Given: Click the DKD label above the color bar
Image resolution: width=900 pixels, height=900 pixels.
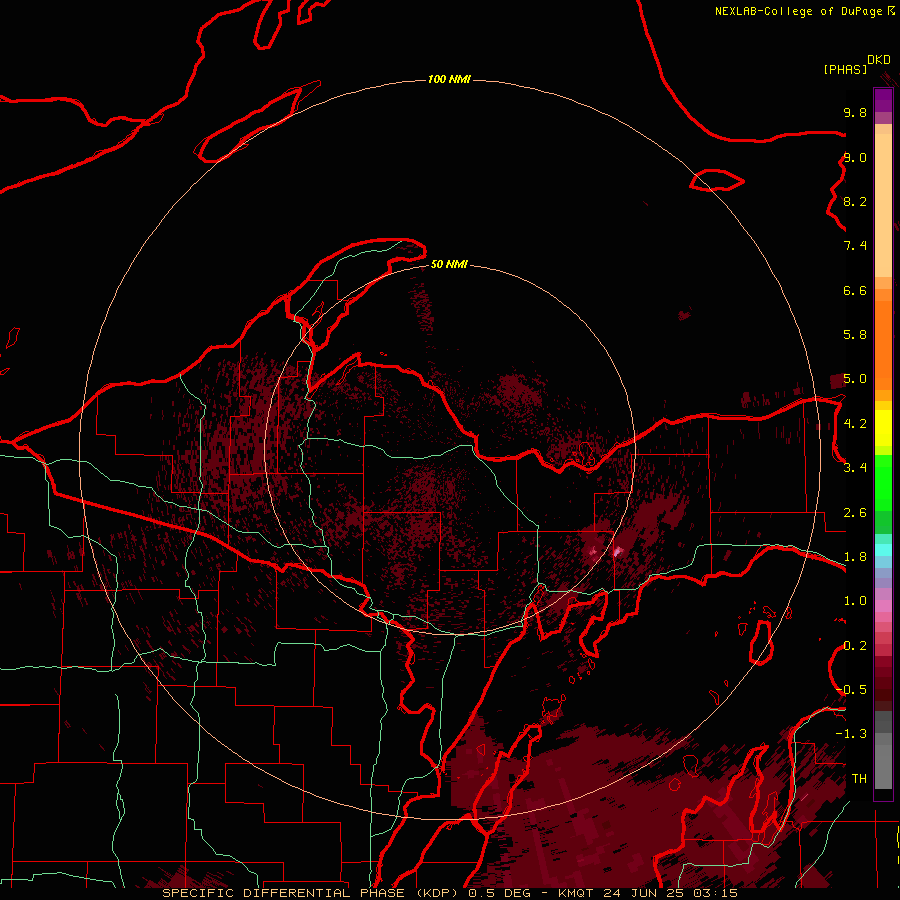Looking at the screenshot, I should tap(879, 59).
